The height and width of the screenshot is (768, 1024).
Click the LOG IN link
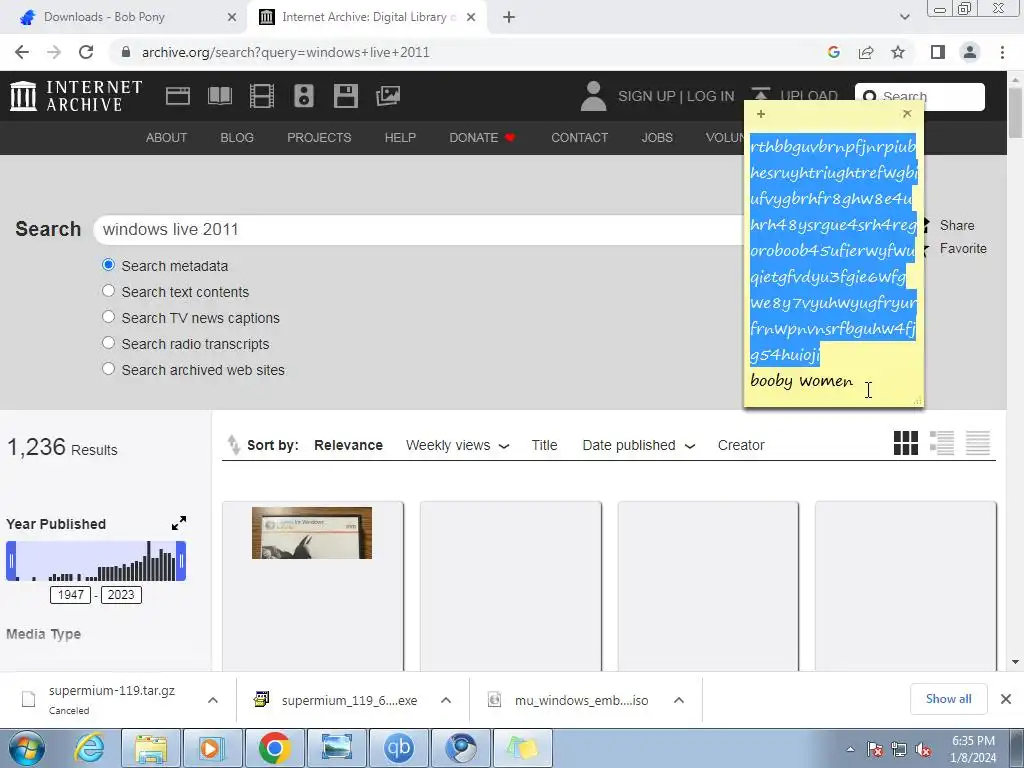[x=711, y=96]
